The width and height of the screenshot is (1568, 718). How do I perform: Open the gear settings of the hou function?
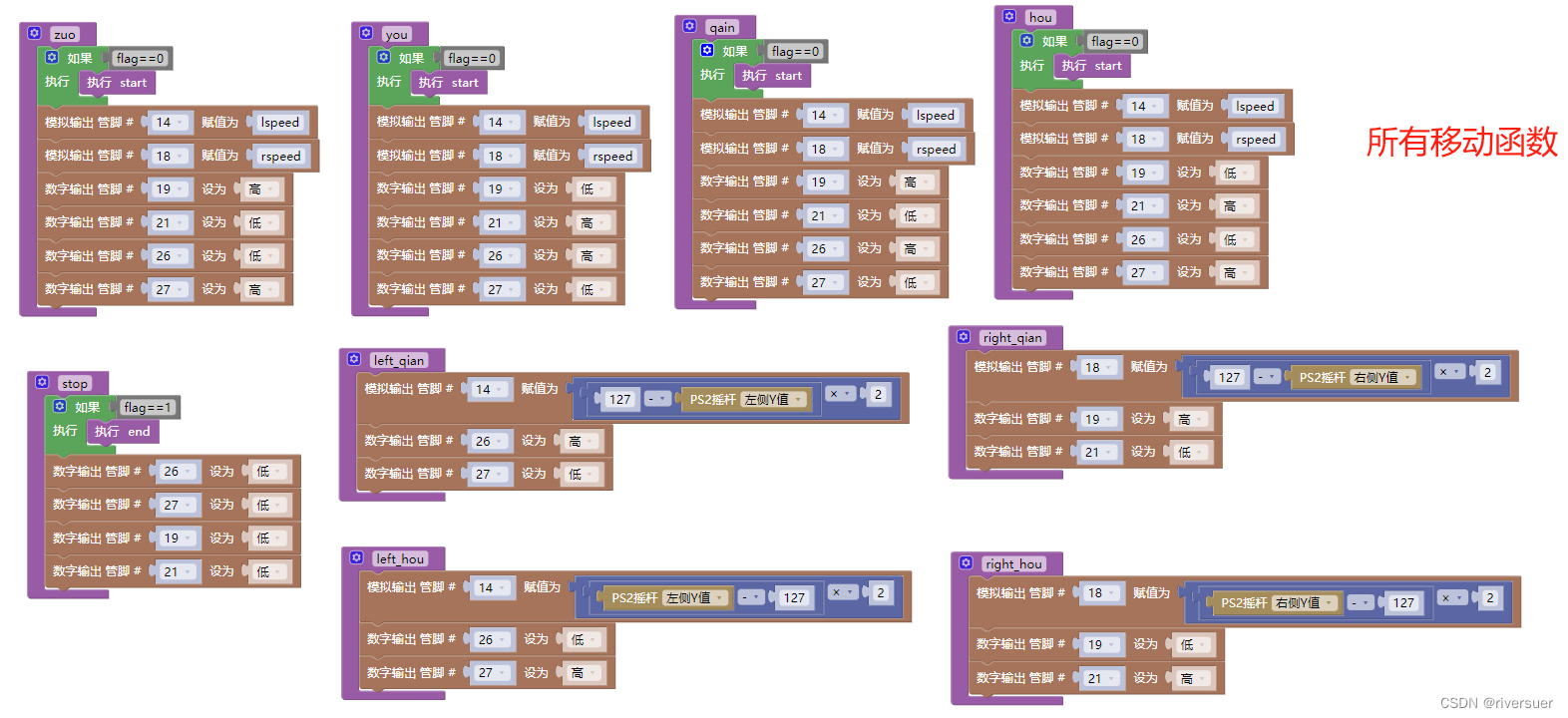pos(1009,16)
